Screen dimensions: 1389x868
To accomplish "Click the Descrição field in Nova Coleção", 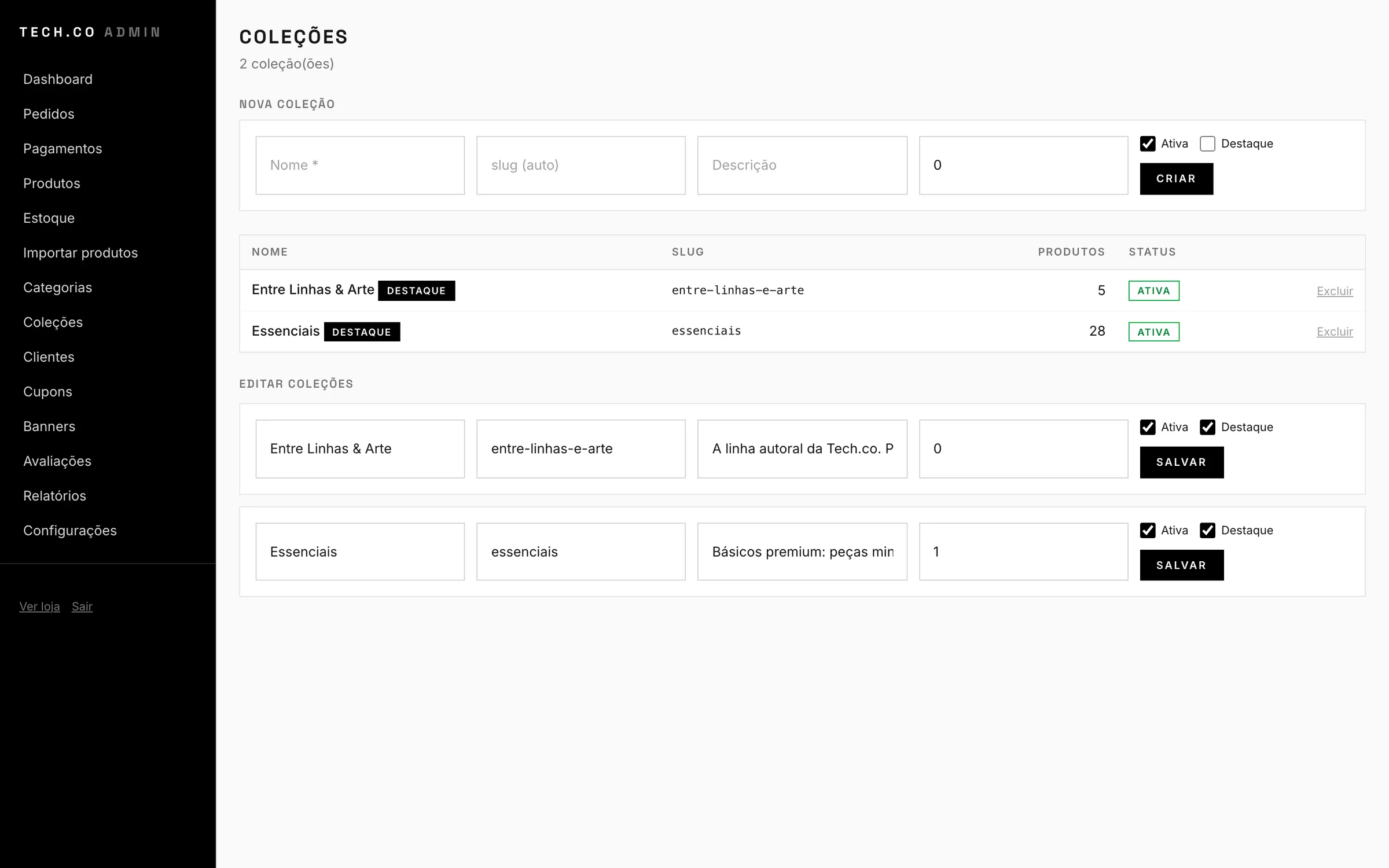I will 802,165.
